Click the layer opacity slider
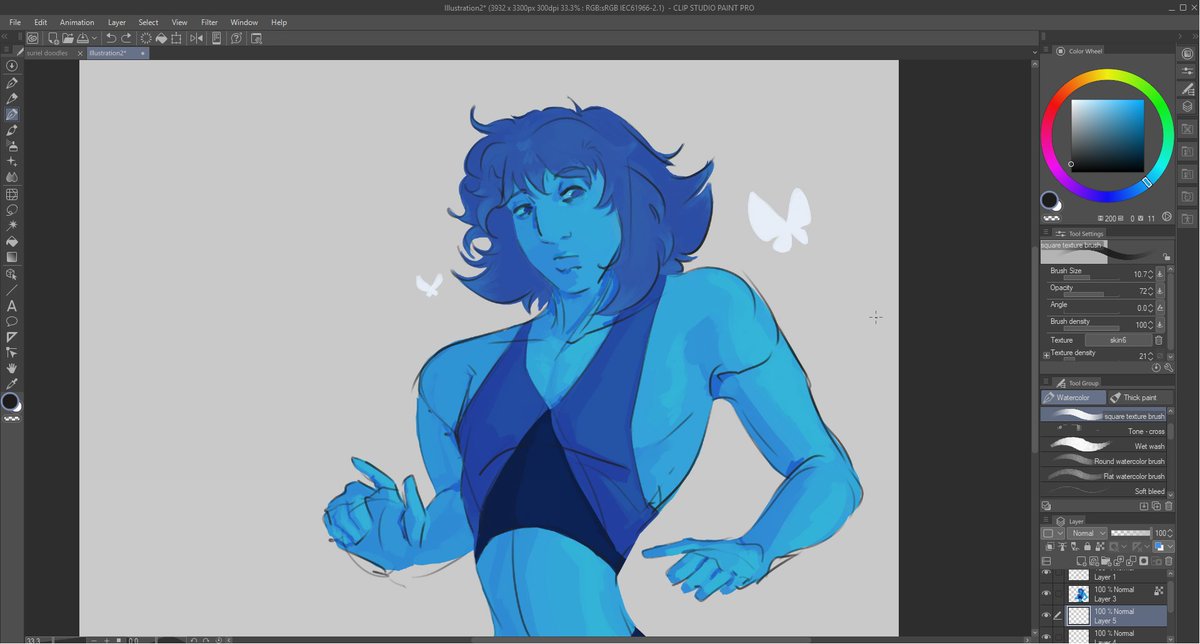The width and height of the screenshot is (1200, 644). coord(1131,533)
